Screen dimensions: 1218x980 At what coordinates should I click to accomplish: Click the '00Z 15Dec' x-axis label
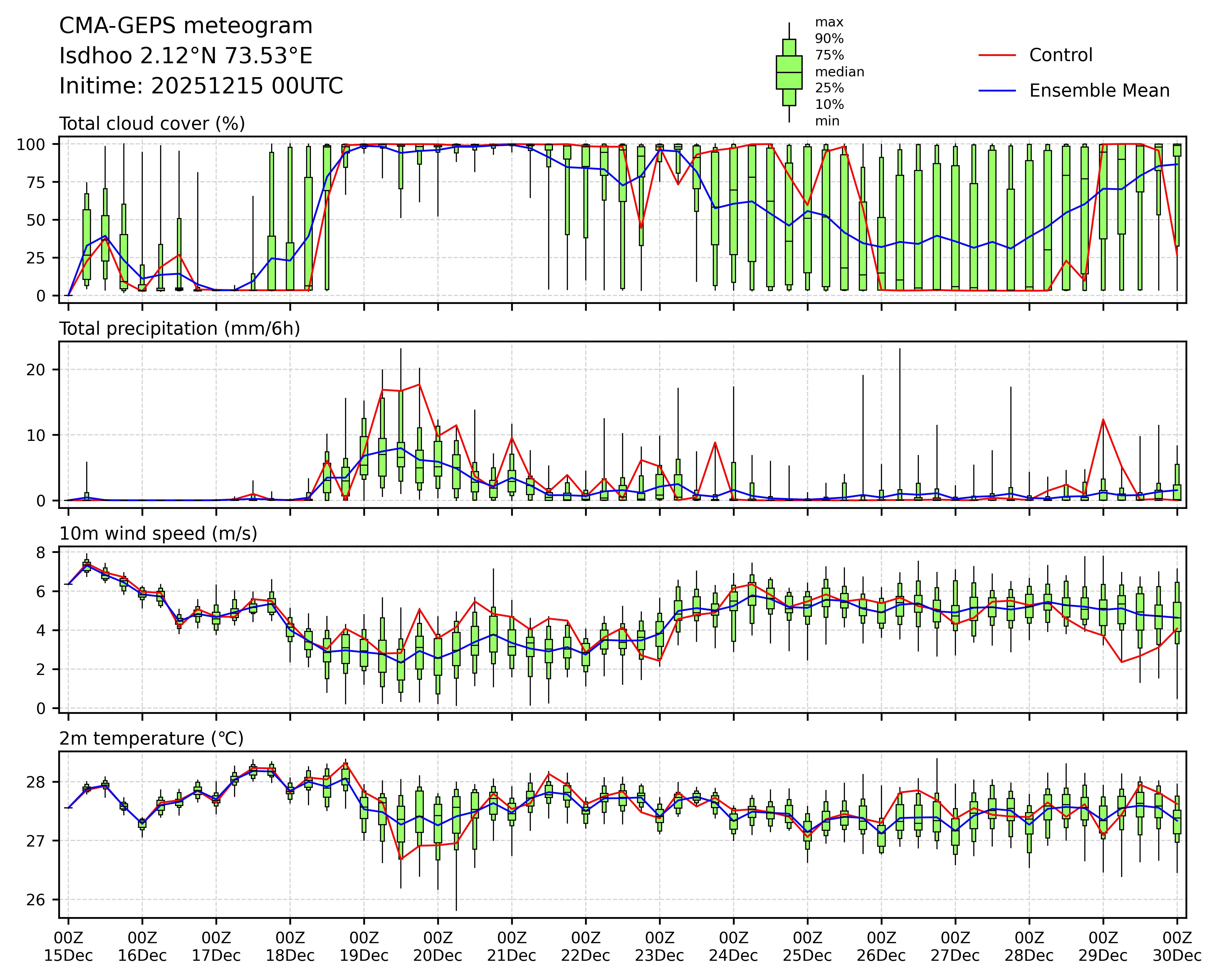(68, 947)
